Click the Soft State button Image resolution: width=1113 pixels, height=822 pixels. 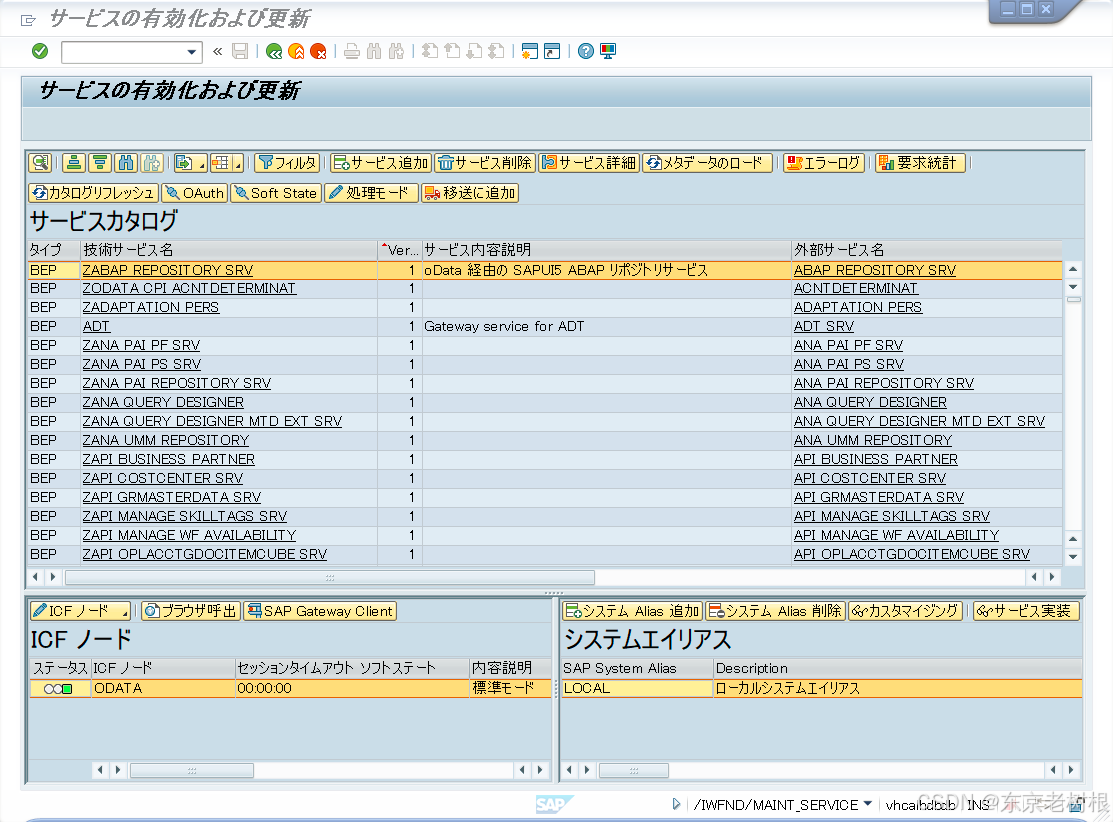click(x=275, y=193)
